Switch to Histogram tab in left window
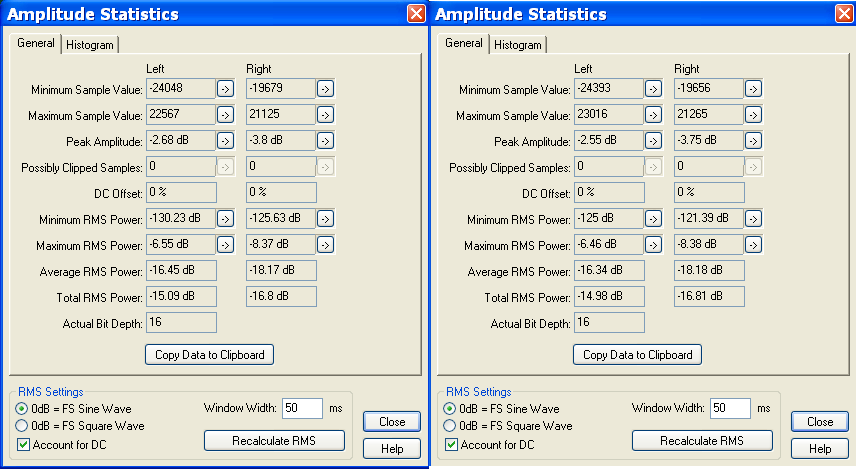 tap(90, 45)
